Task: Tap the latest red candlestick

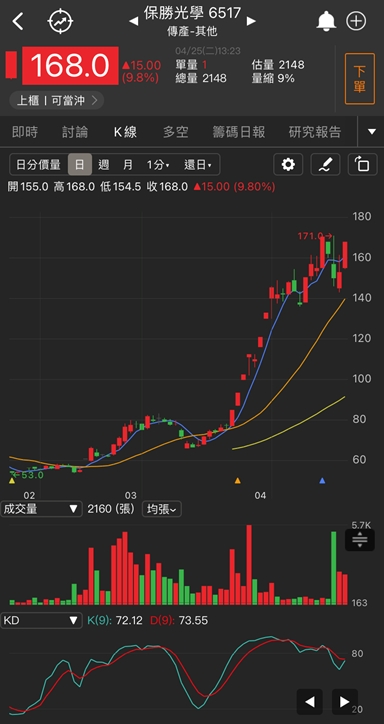Action: tap(345, 254)
